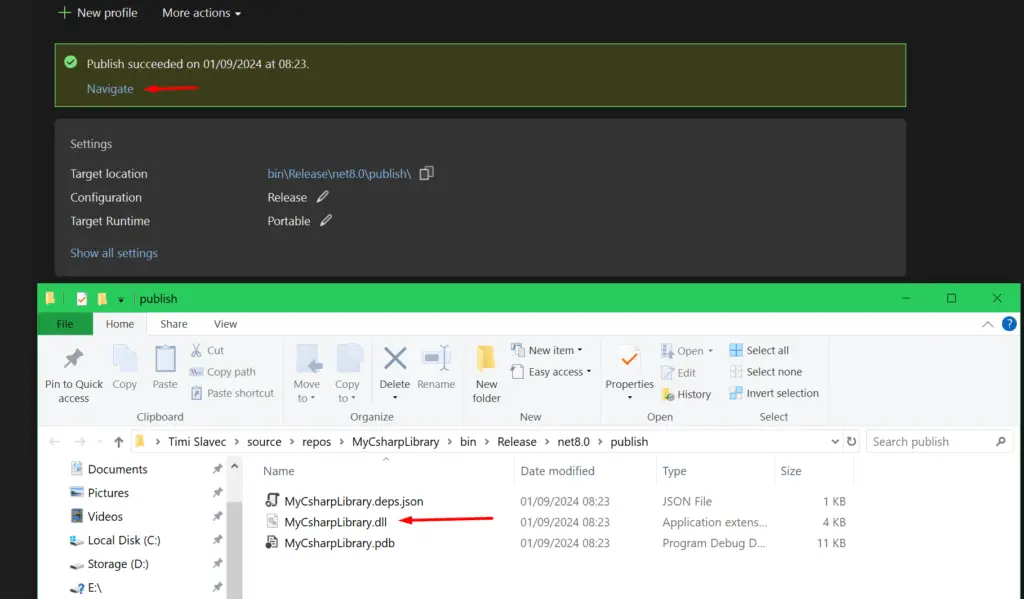Open Show all settings
Screen dimensions: 1024x599
[x=113, y=253]
